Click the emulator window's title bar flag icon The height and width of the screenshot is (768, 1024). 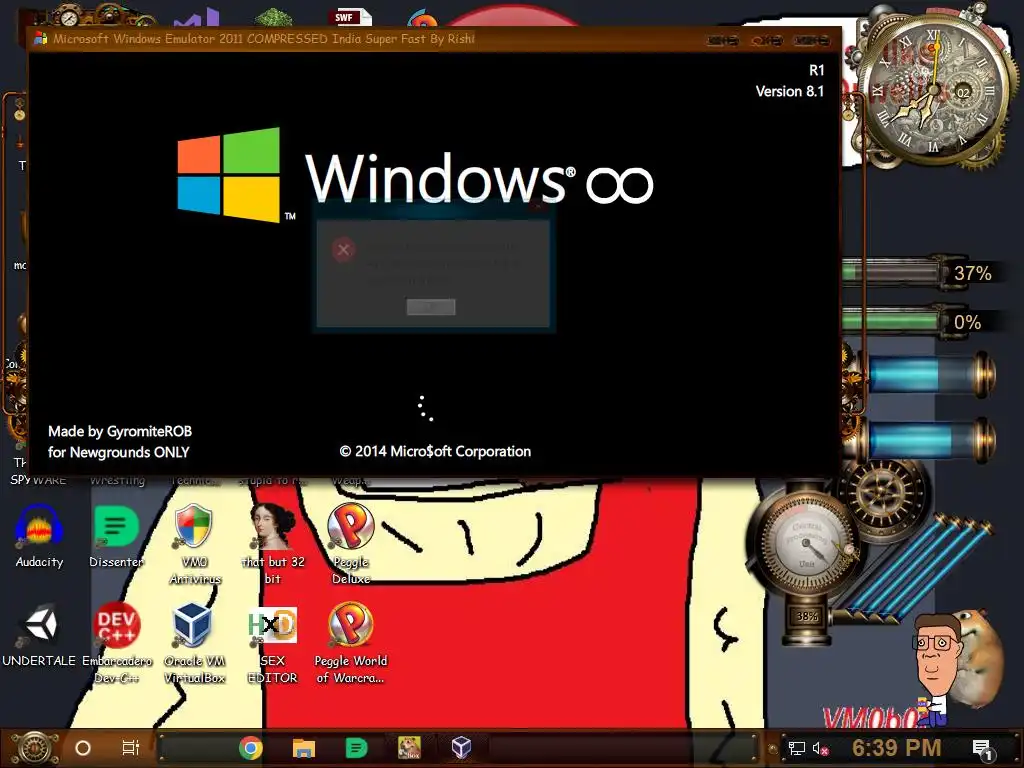click(40, 39)
